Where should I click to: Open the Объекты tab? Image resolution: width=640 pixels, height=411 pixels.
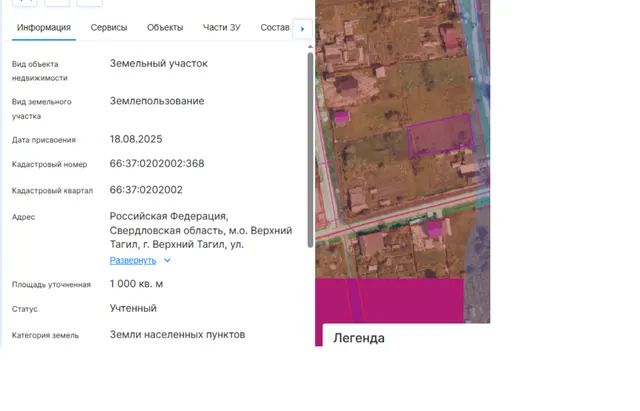(x=165, y=28)
